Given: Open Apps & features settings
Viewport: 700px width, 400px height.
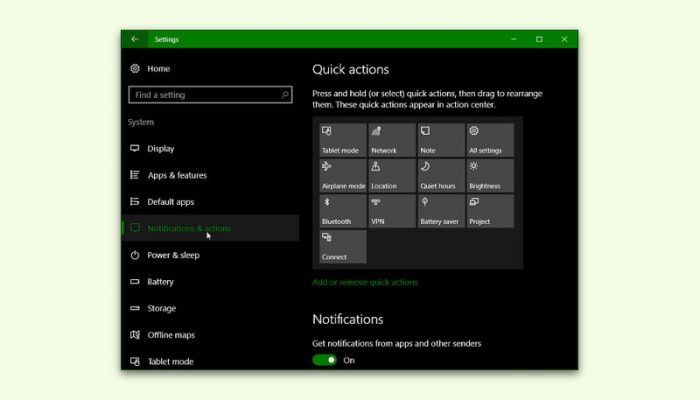Looking at the screenshot, I should (x=210, y=175).
